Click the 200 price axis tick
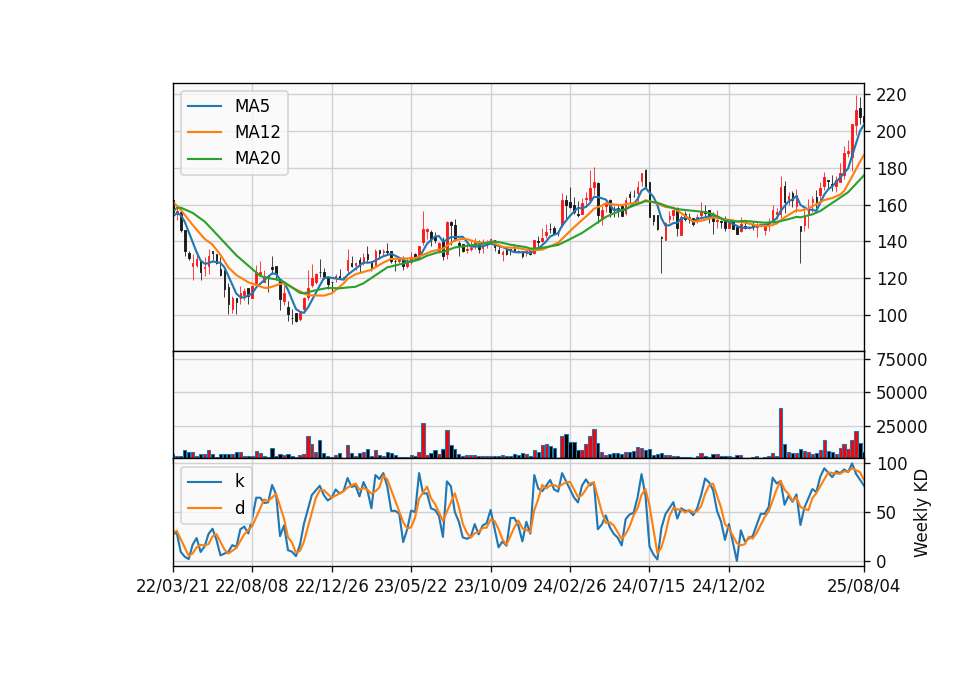960x690 pixels. tap(891, 132)
